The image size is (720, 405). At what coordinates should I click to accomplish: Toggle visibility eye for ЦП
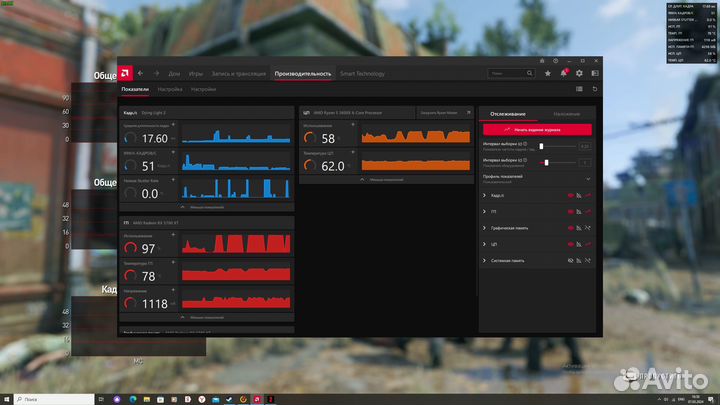click(x=570, y=244)
